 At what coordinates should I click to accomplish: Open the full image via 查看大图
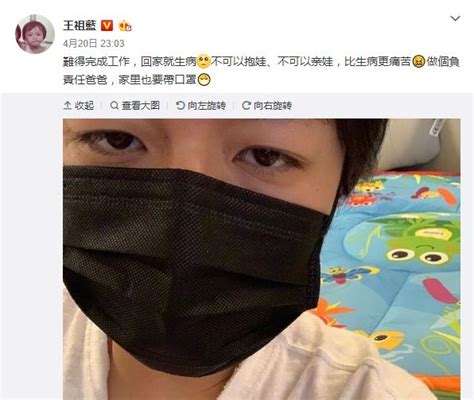tap(135, 106)
